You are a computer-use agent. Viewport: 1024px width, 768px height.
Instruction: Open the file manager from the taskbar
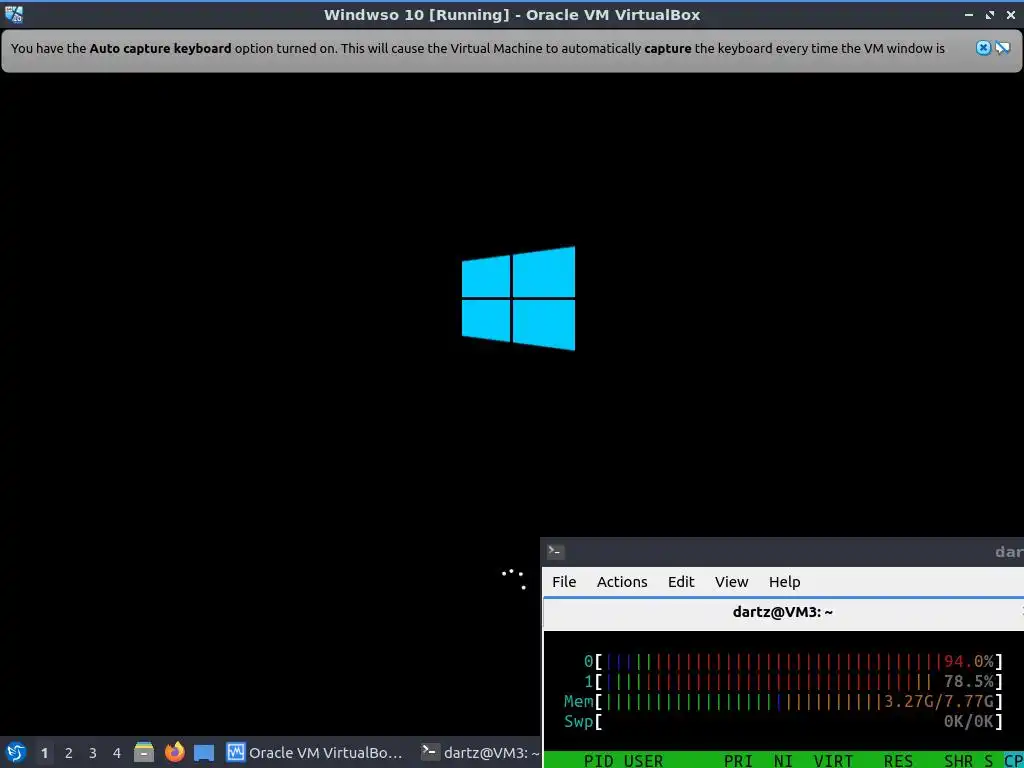tap(144, 752)
